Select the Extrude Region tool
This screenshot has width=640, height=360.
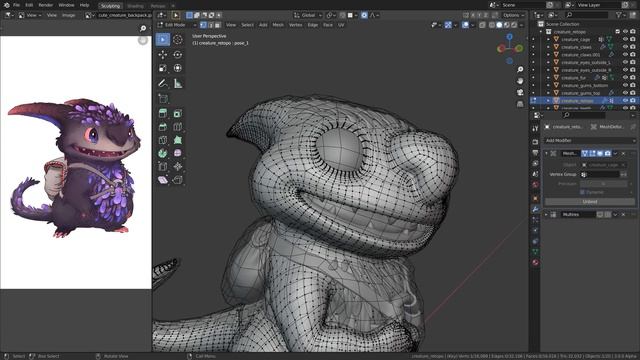coord(163,113)
